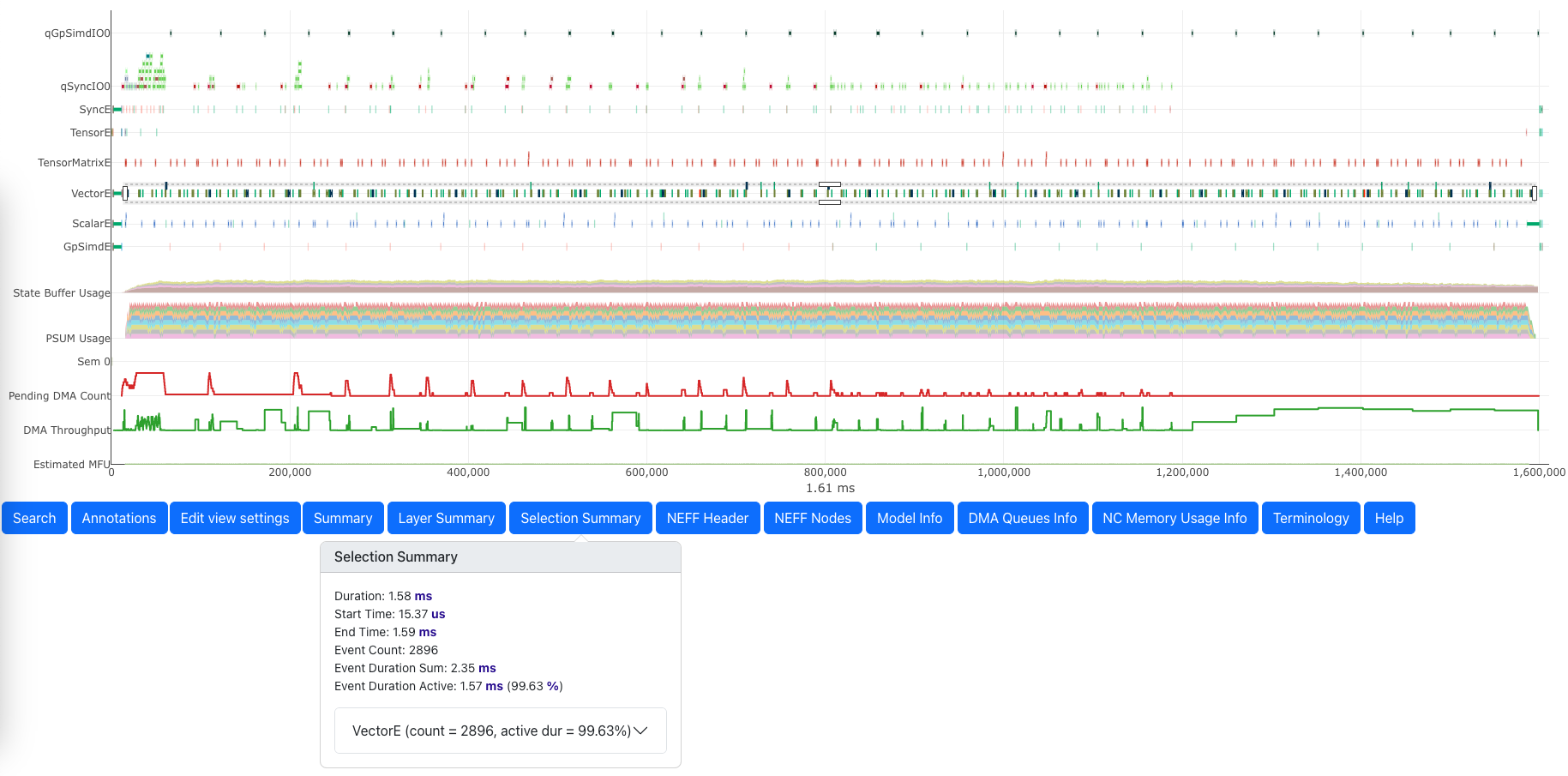This screenshot has height=776, width=1568.
Task: Open DMA Queues Info
Action: click(1022, 518)
